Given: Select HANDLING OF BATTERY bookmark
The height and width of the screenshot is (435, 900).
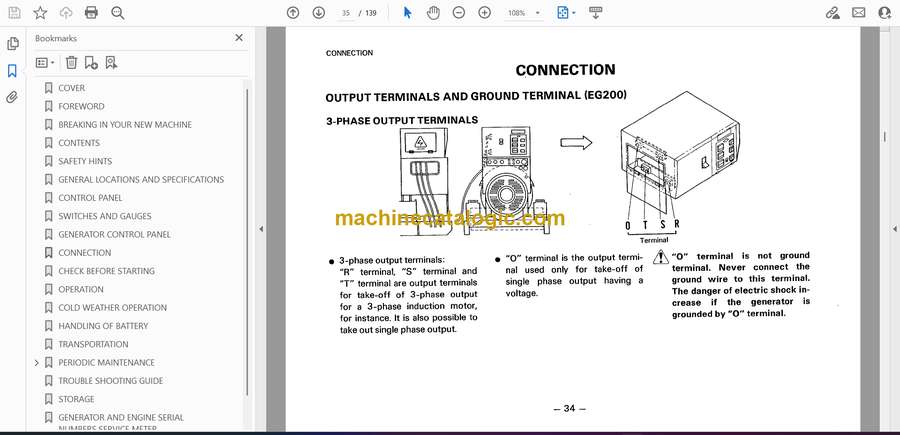Looking at the screenshot, I should click(x=103, y=326).
